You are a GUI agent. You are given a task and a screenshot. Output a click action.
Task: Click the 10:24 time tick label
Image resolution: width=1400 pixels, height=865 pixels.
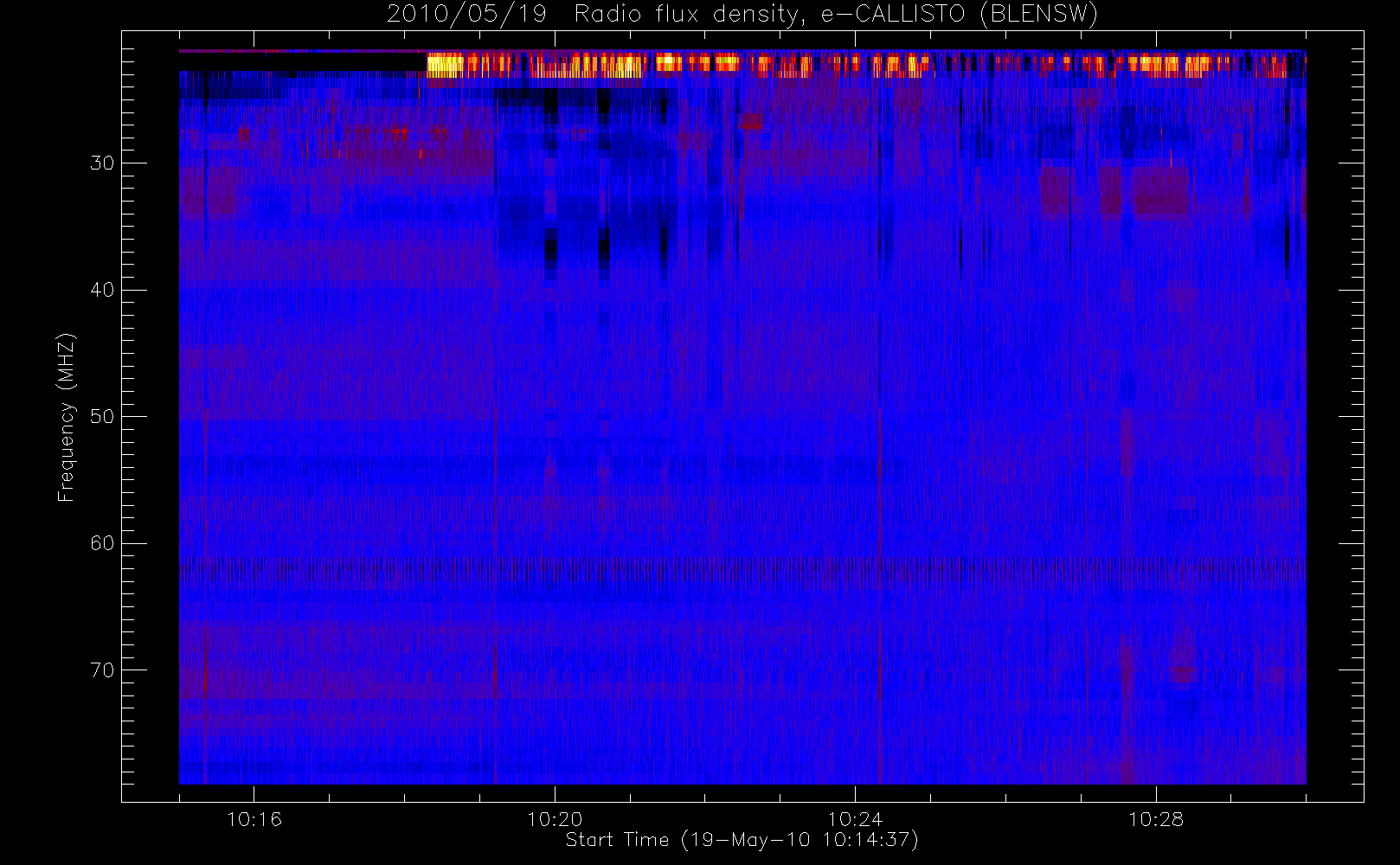[855, 819]
